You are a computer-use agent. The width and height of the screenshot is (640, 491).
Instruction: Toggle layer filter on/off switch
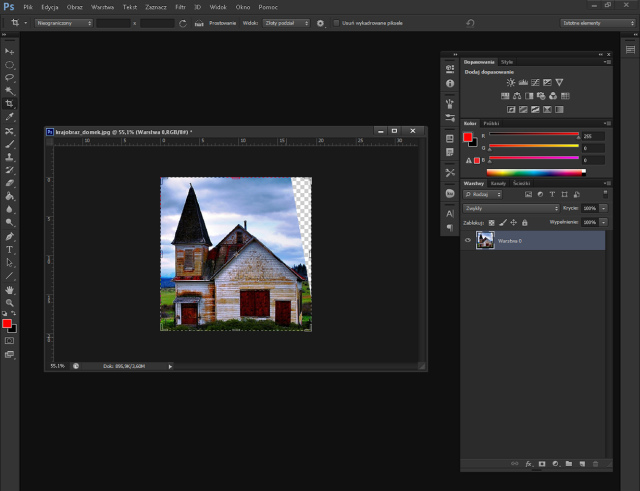click(x=605, y=194)
